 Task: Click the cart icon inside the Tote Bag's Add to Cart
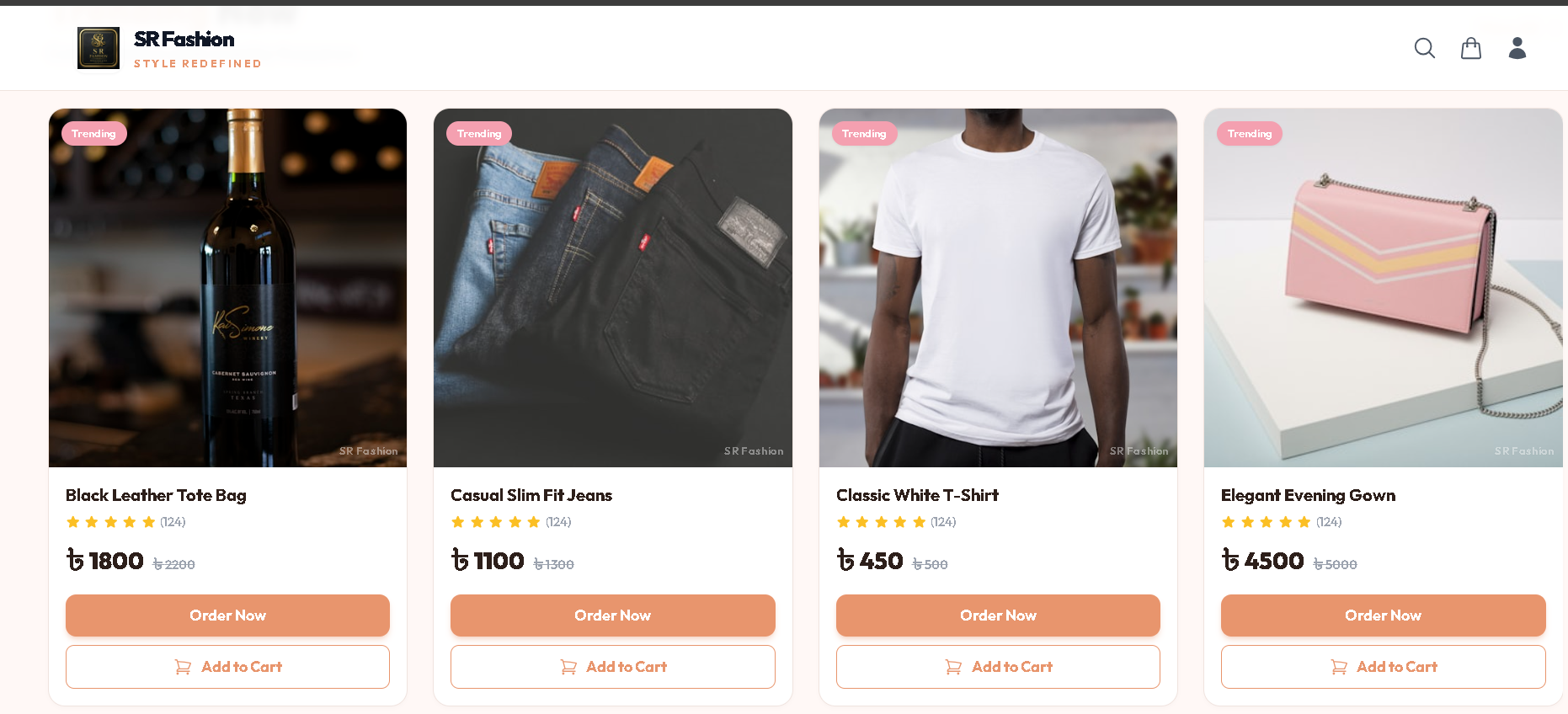point(183,667)
